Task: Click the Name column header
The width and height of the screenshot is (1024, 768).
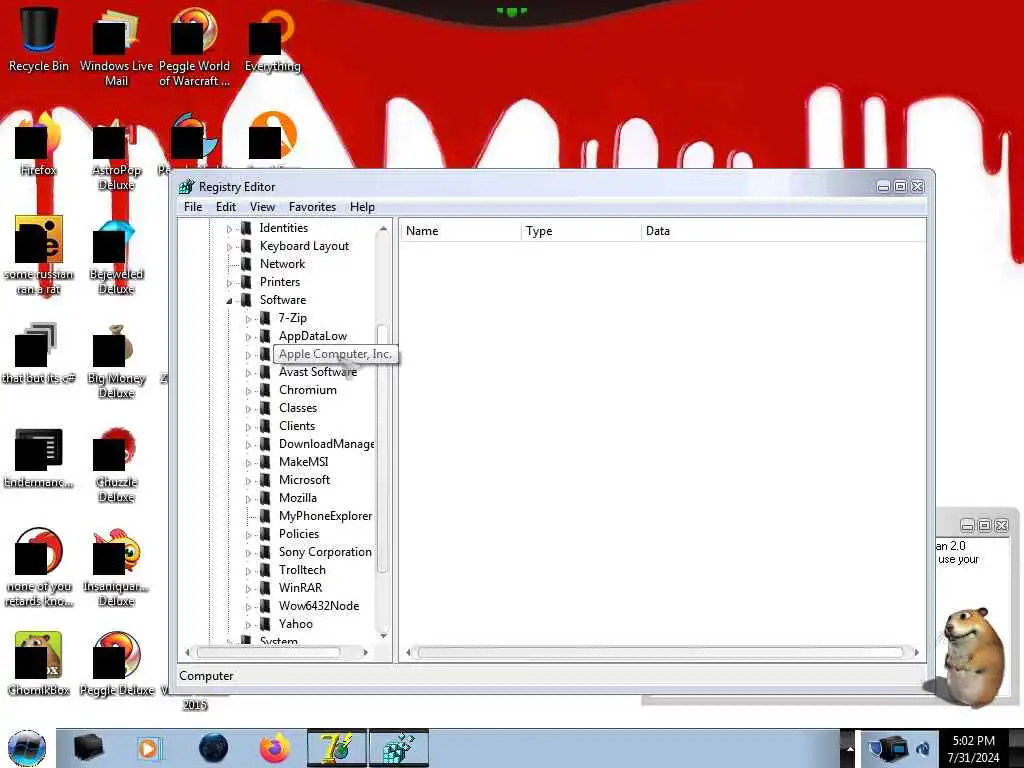Action: pos(460,231)
